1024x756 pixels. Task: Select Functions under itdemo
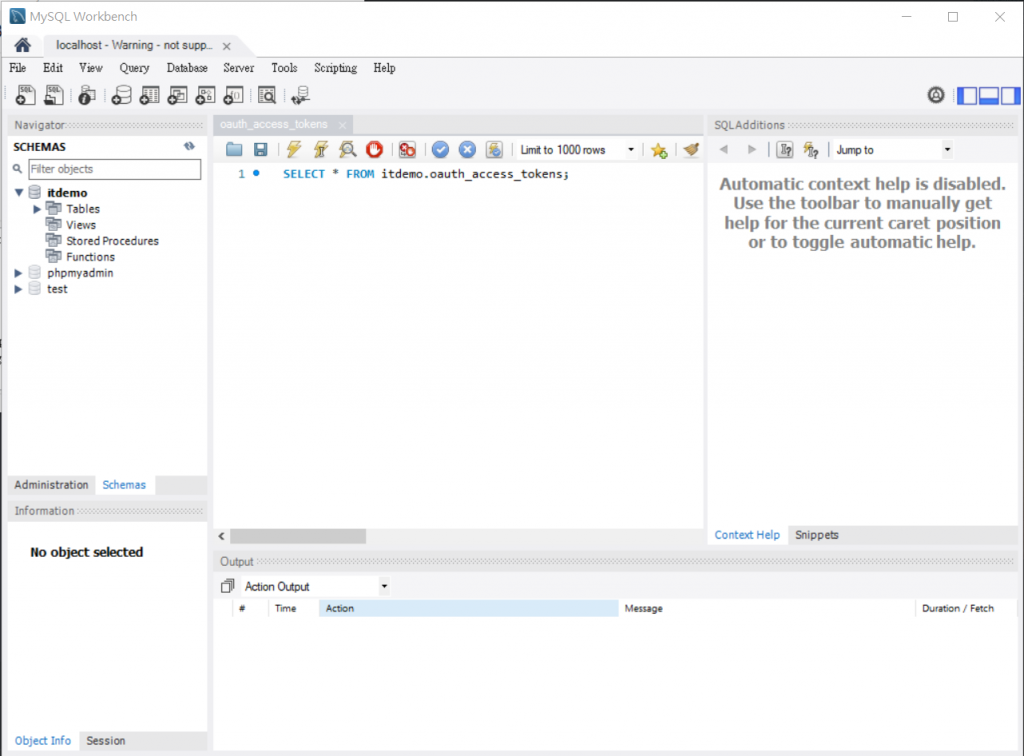click(90, 257)
